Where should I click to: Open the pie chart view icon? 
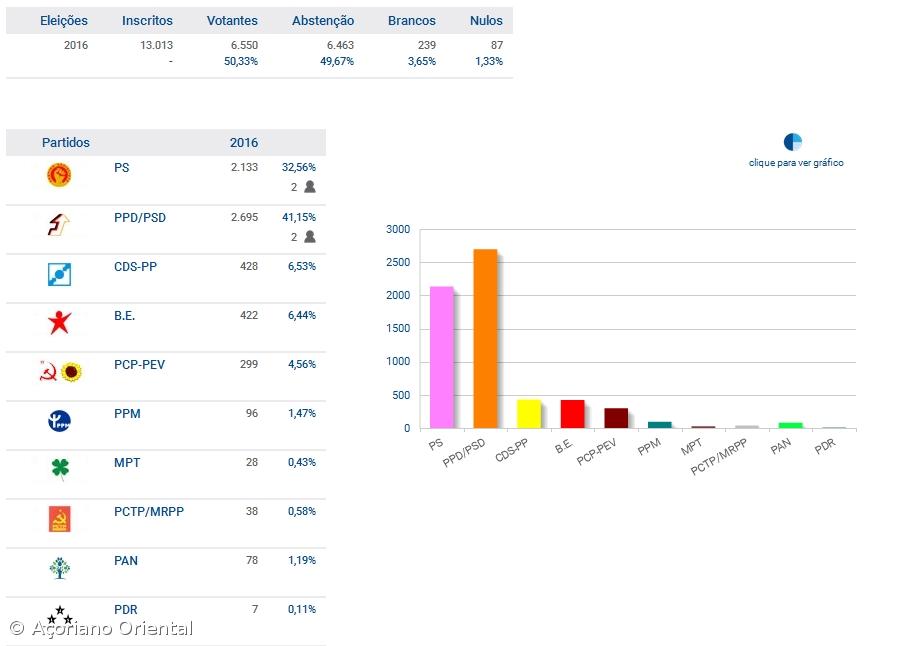793,142
